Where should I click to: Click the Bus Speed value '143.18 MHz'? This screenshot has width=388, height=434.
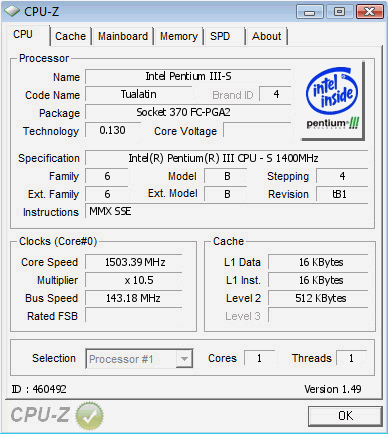(x=134, y=298)
